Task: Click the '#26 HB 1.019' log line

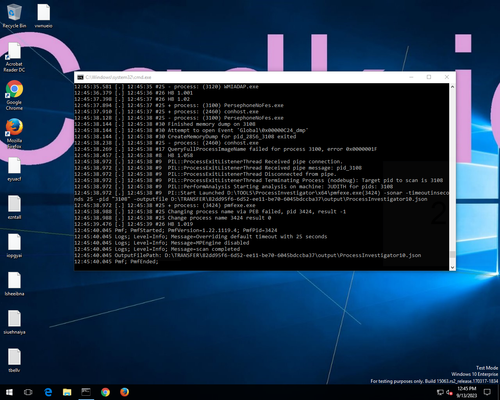Action: tap(133, 224)
